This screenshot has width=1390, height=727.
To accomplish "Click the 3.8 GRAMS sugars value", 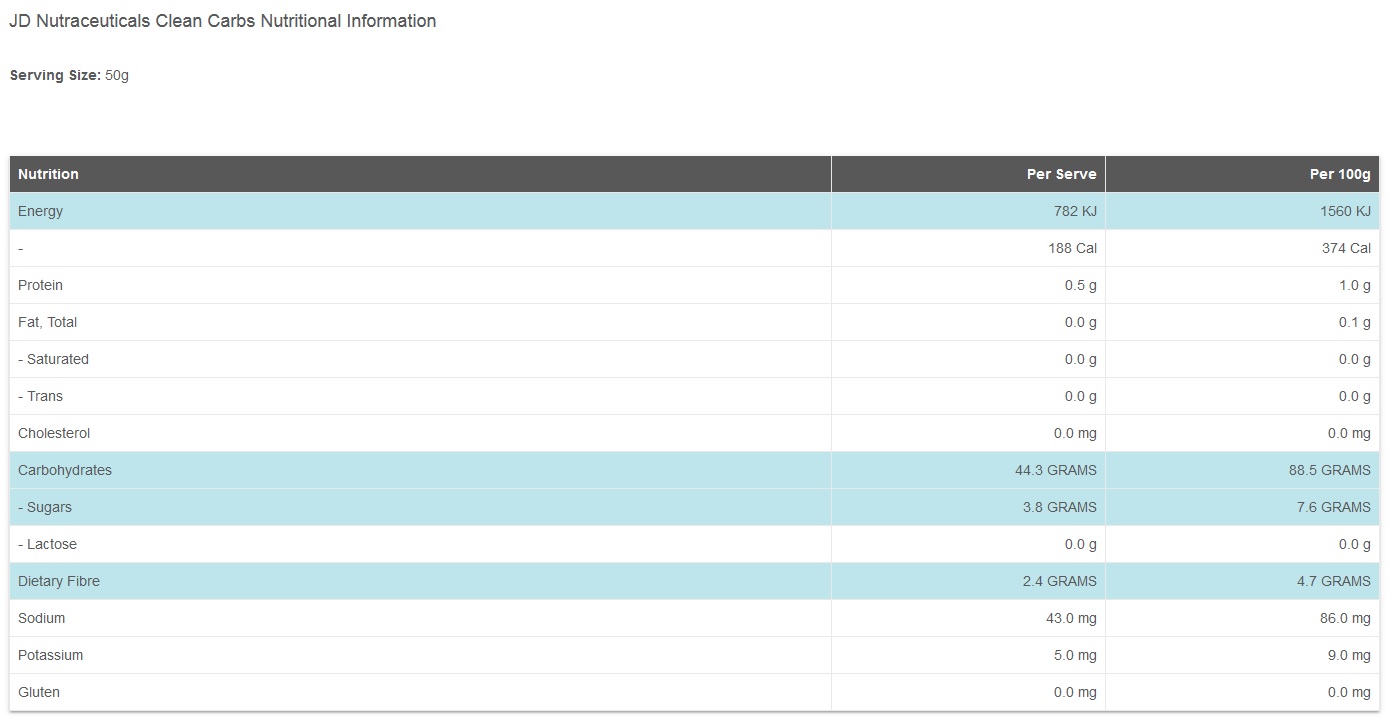I will [x=1059, y=507].
